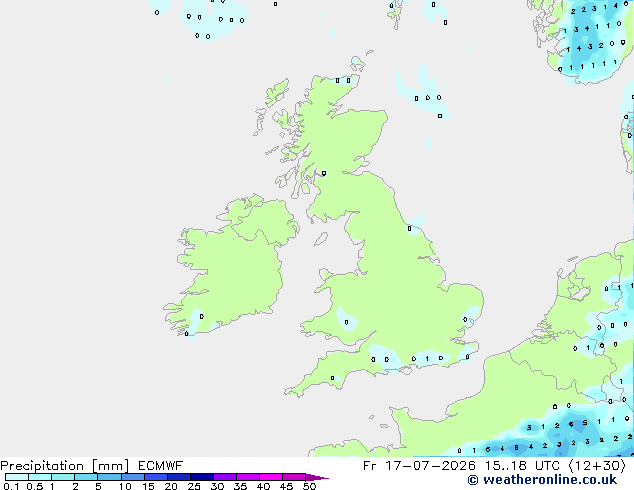Screen dimensions: 634x490
Task: Select the 10–15 mm legend color box
Action: coord(133,477)
